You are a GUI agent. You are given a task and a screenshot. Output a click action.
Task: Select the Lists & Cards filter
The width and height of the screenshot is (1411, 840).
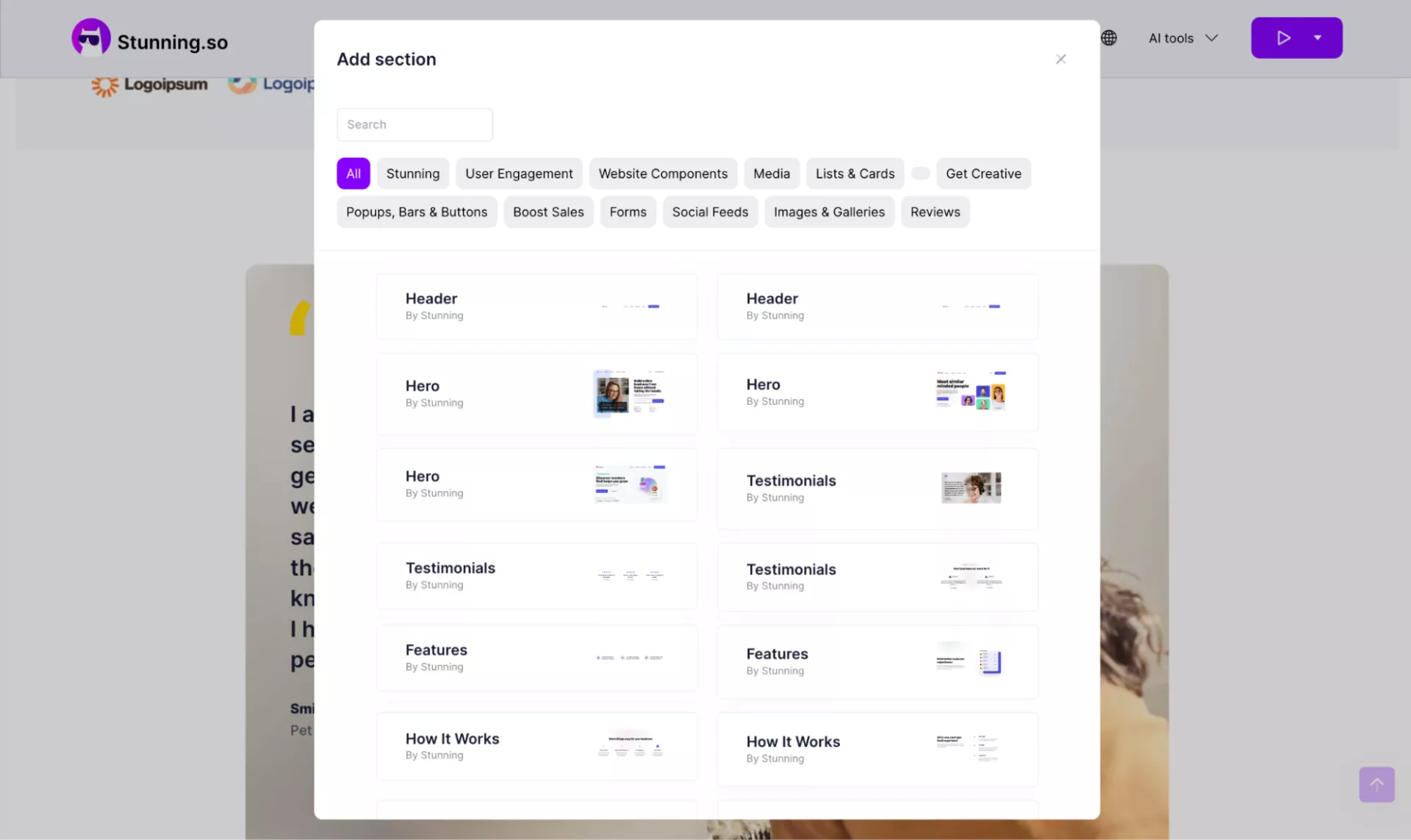pyautogui.click(x=855, y=174)
